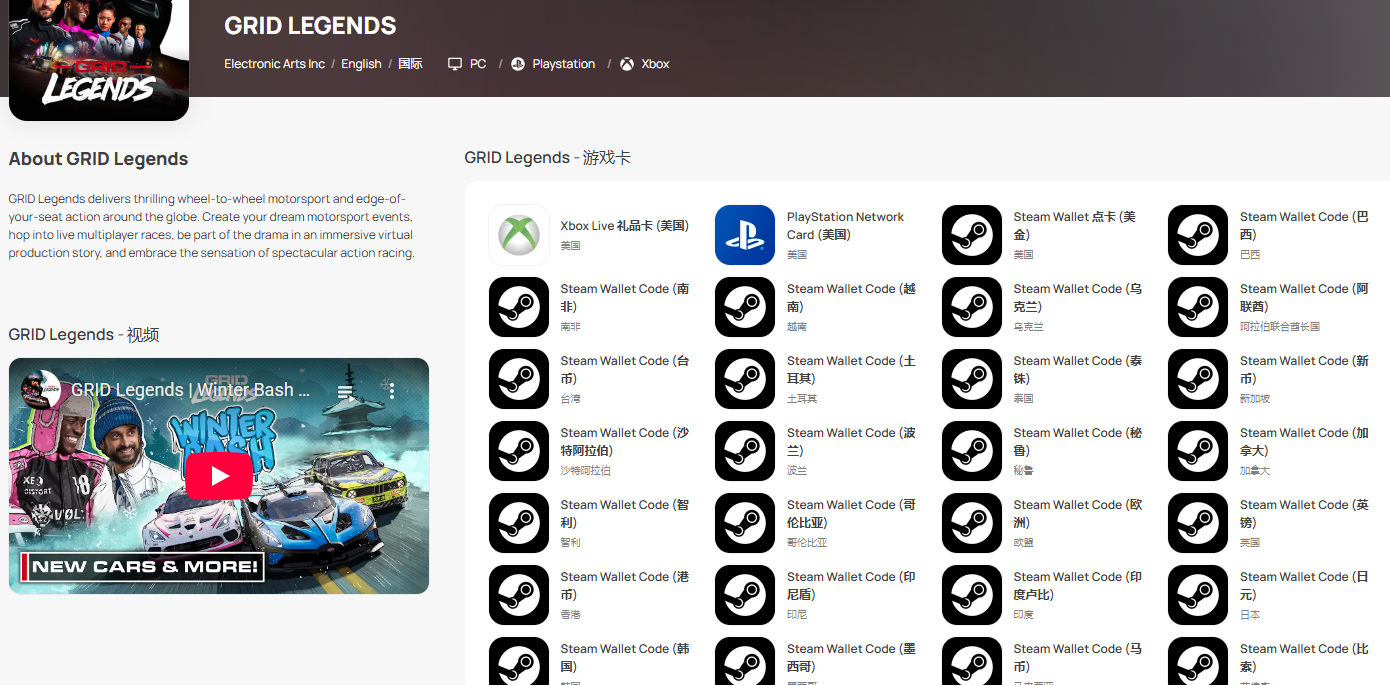This screenshot has height=685, width=1390.
Task: Open Steam Wallet Code (越南) link
Action: 850,297
